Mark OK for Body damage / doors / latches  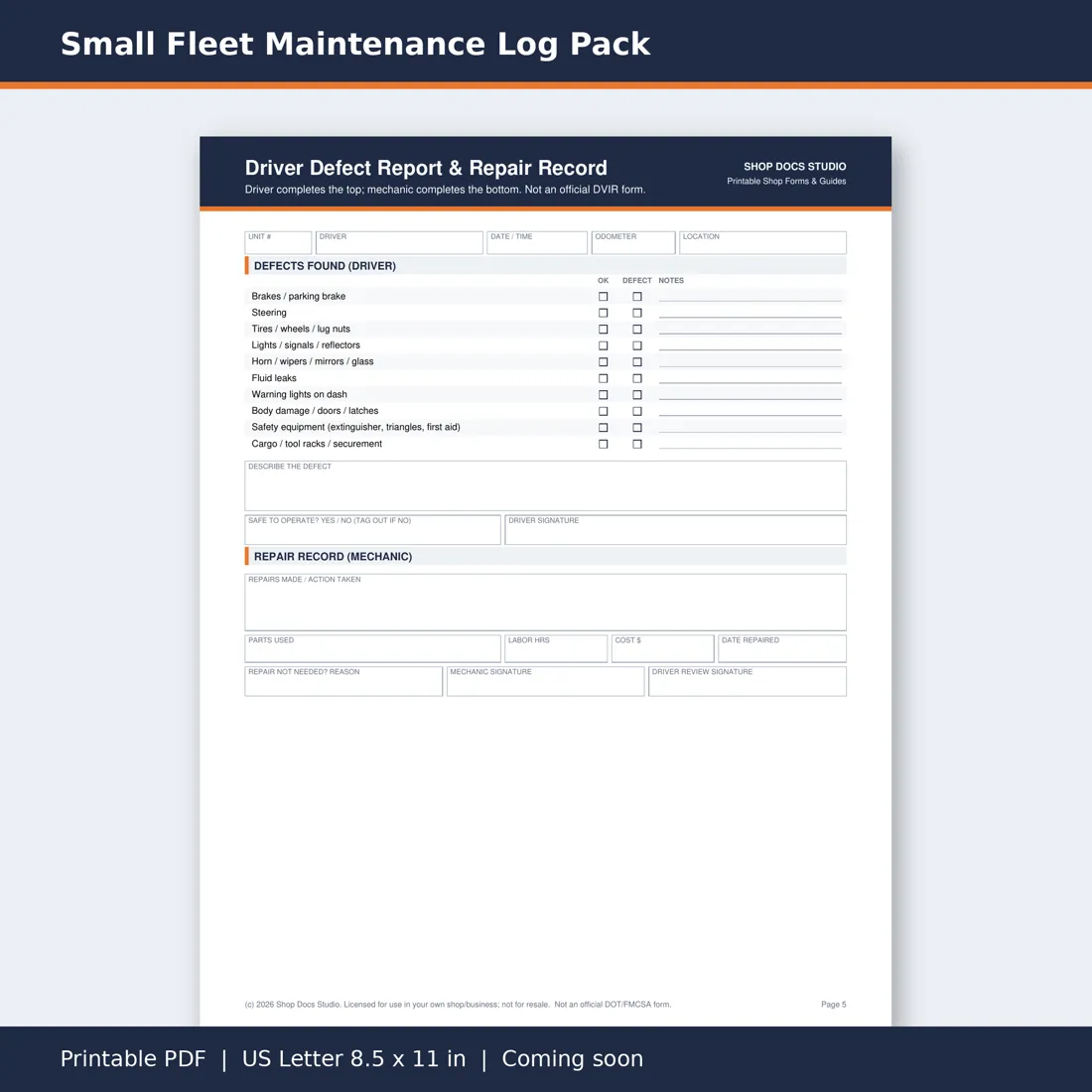pyautogui.click(x=604, y=412)
